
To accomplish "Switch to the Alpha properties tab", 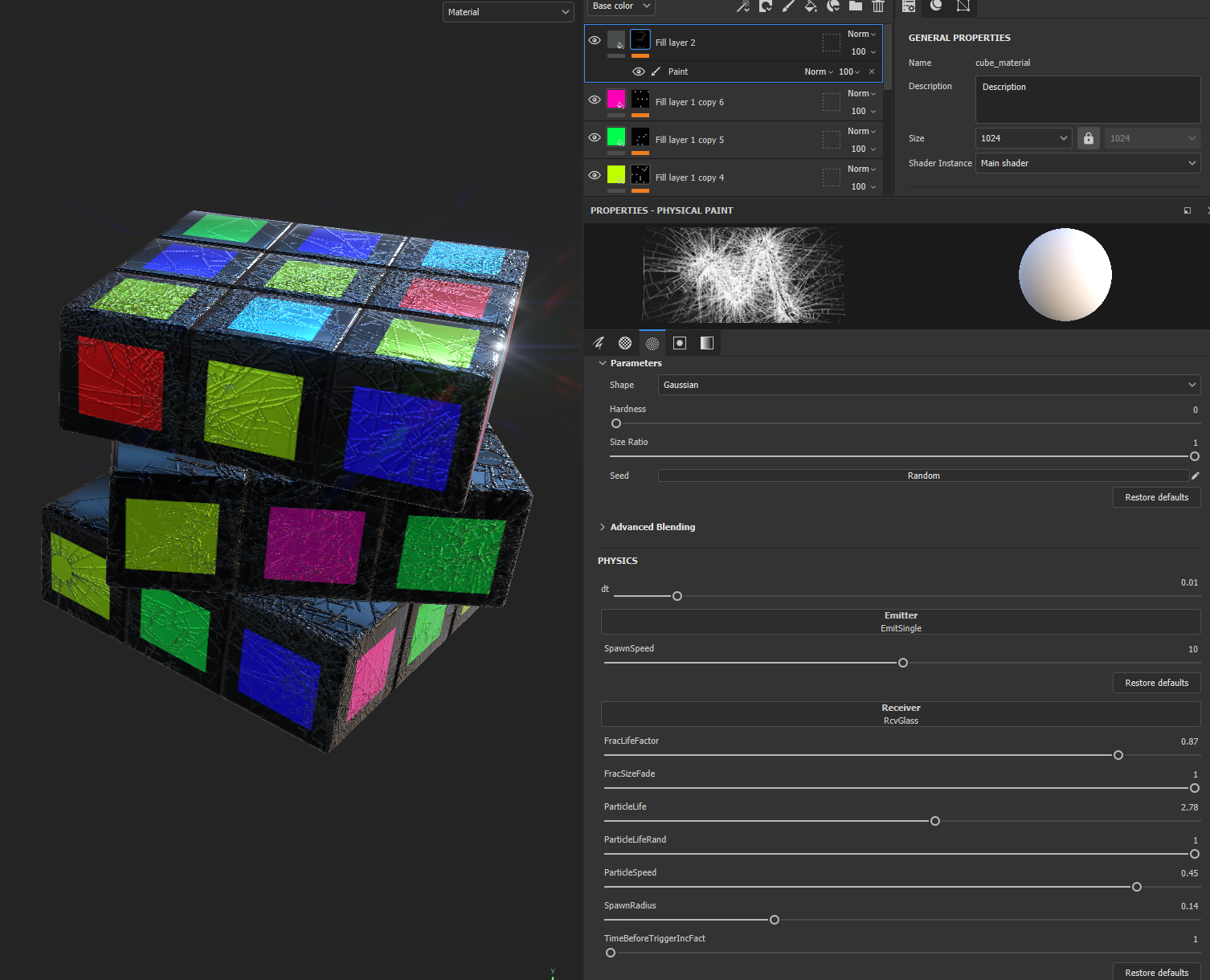I will (625, 343).
